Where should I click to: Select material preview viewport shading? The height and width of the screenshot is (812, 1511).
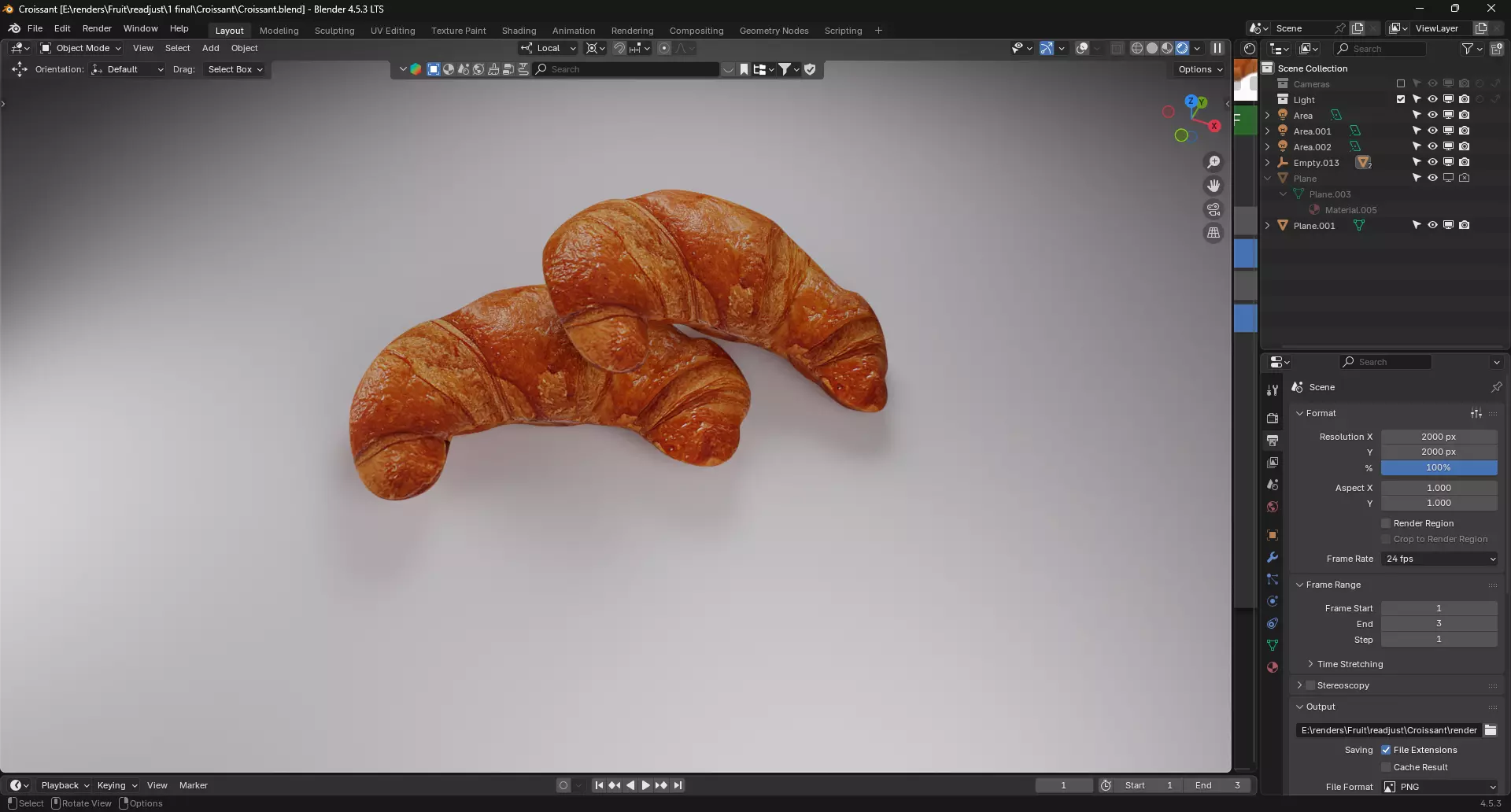click(x=1167, y=48)
